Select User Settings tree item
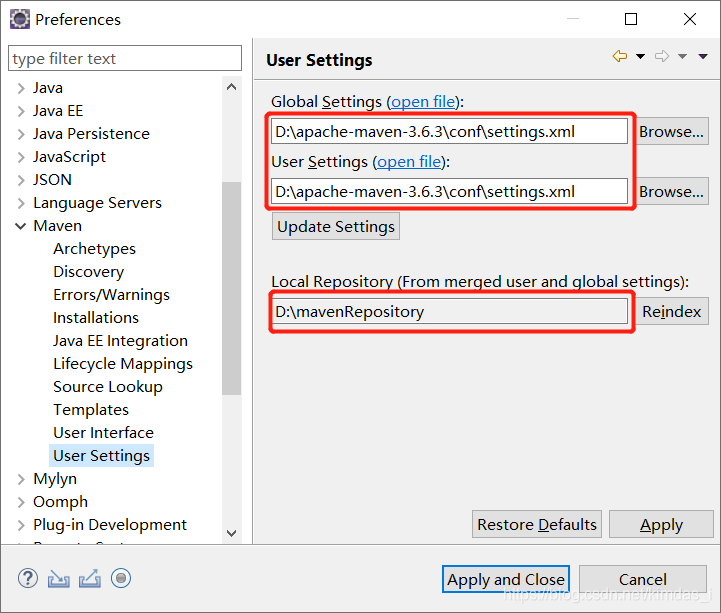Screen dimensions: 721x613 (x=101, y=456)
